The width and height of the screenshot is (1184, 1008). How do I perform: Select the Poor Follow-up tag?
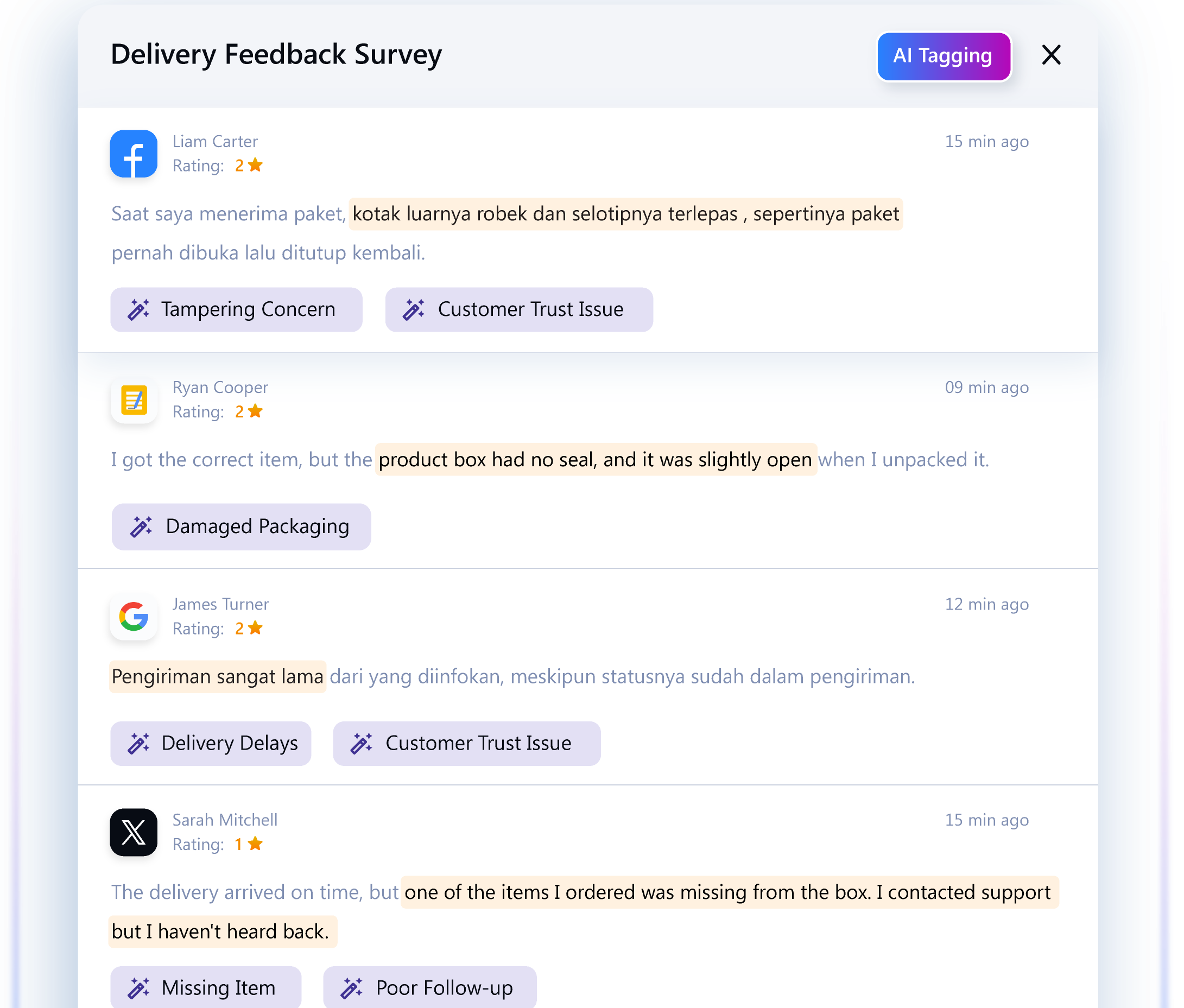pyautogui.click(x=429, y=987)
